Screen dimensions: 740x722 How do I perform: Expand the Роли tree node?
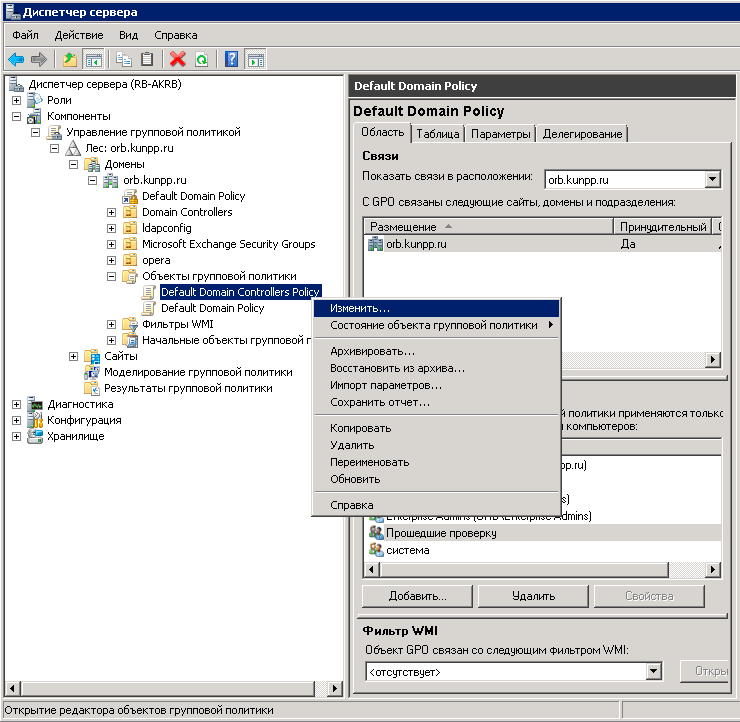pyautogui.click(x=16, y=100)
